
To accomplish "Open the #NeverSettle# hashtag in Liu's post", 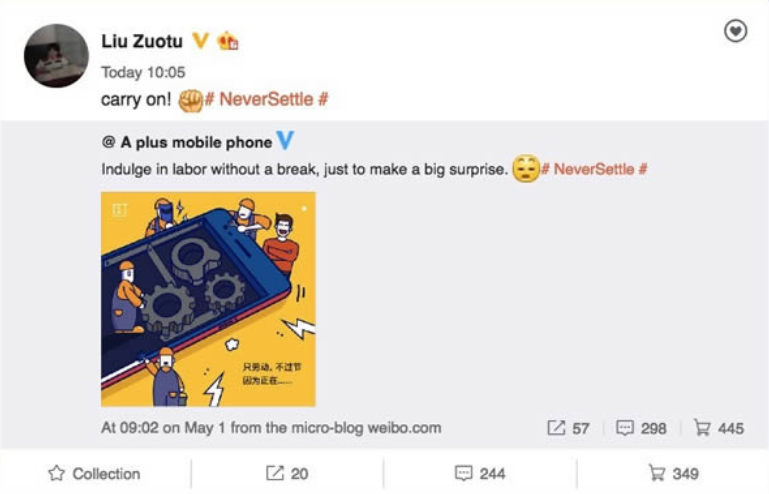I will [x=266, y=100].
